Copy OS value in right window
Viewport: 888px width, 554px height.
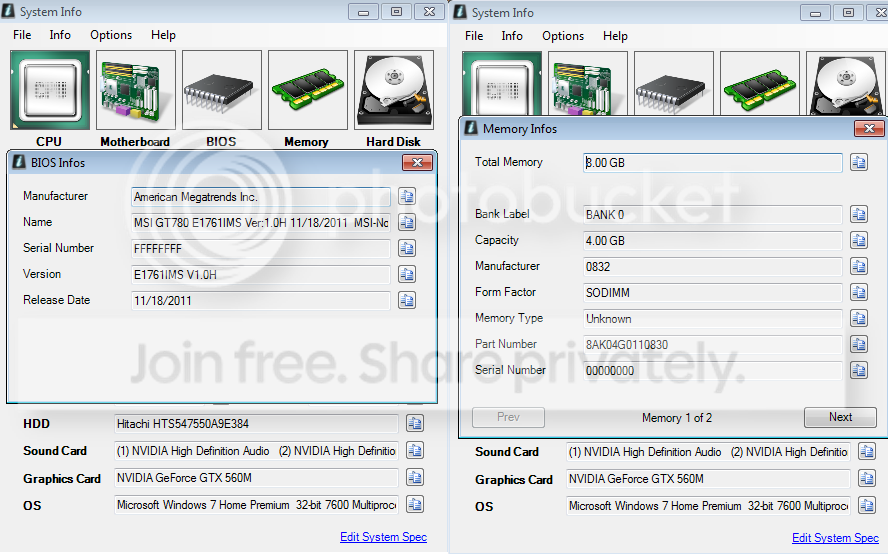point(866,506)
